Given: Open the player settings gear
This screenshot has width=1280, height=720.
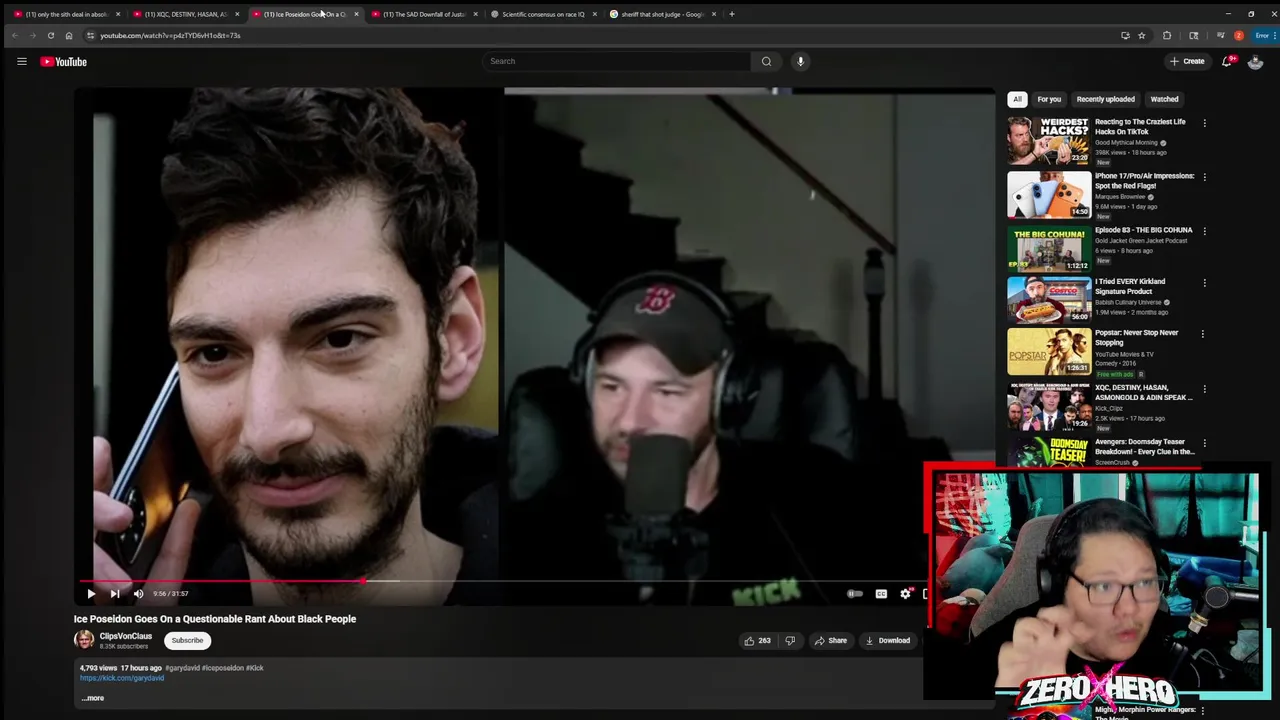Looking at the screenshot, I should click(x=905, y=594).
